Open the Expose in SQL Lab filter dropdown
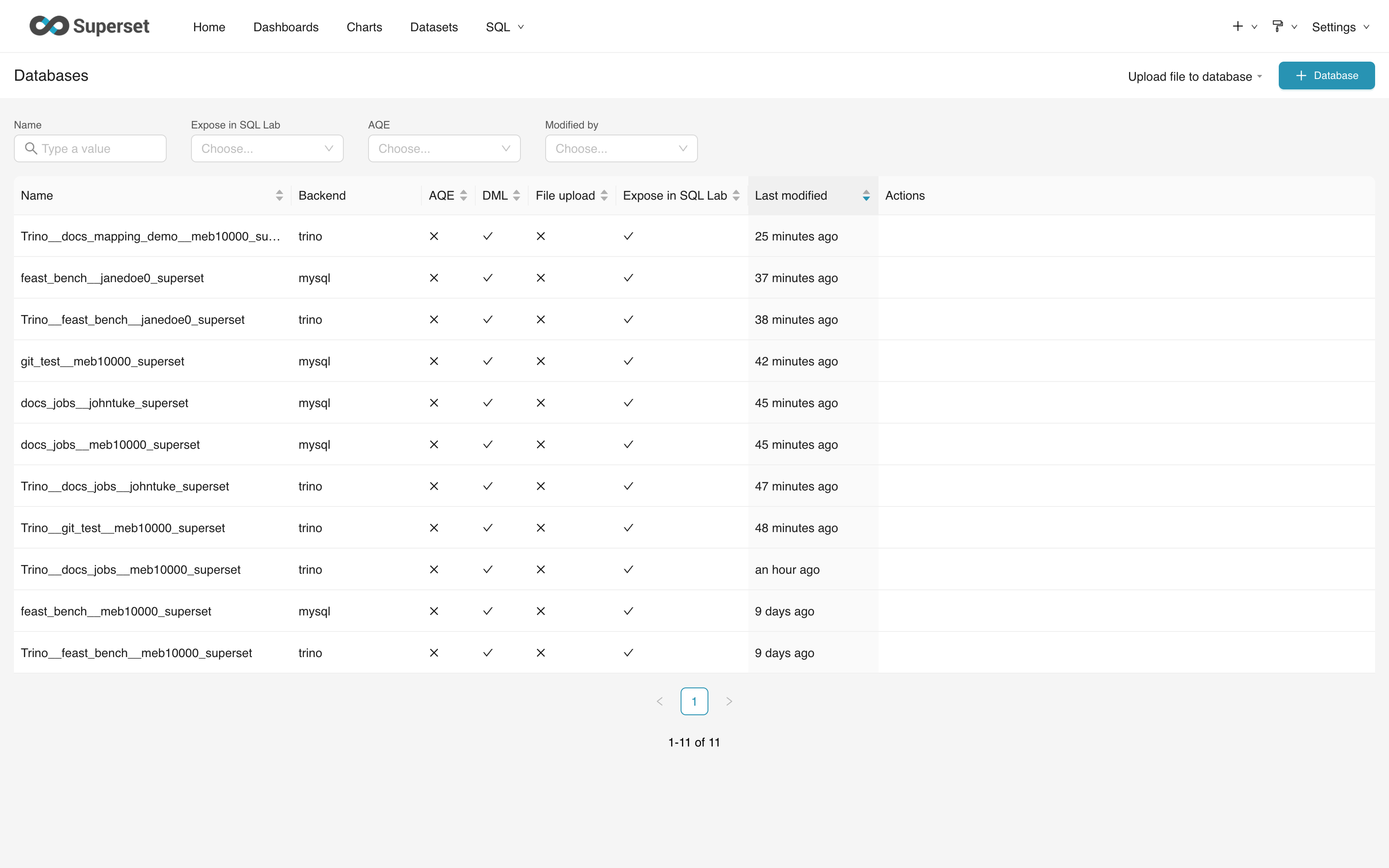Image resolution: width=1389 pixels, height=868 pixels. [267, 149]
